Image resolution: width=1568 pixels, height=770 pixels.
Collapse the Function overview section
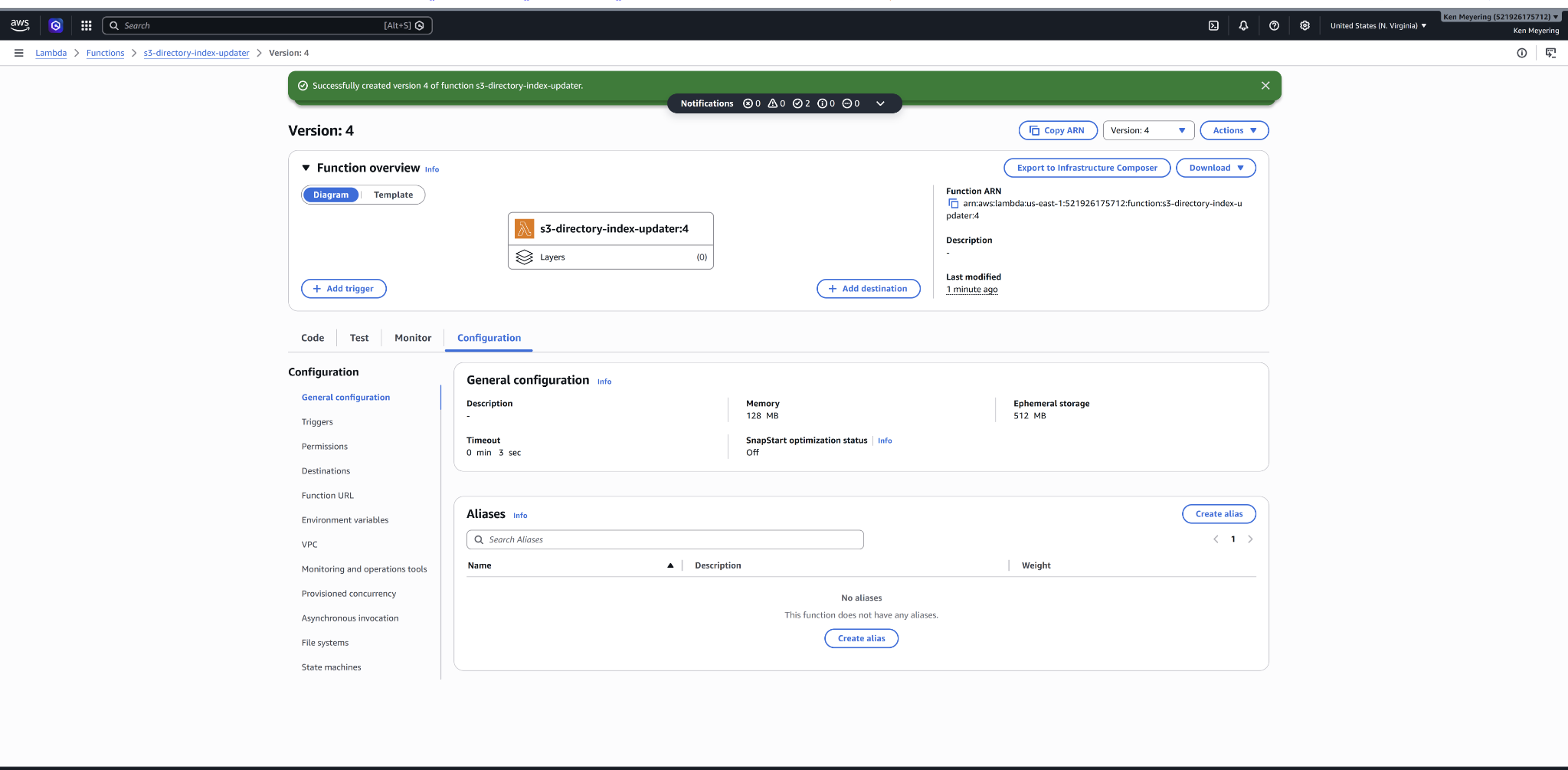coord(306,168)
